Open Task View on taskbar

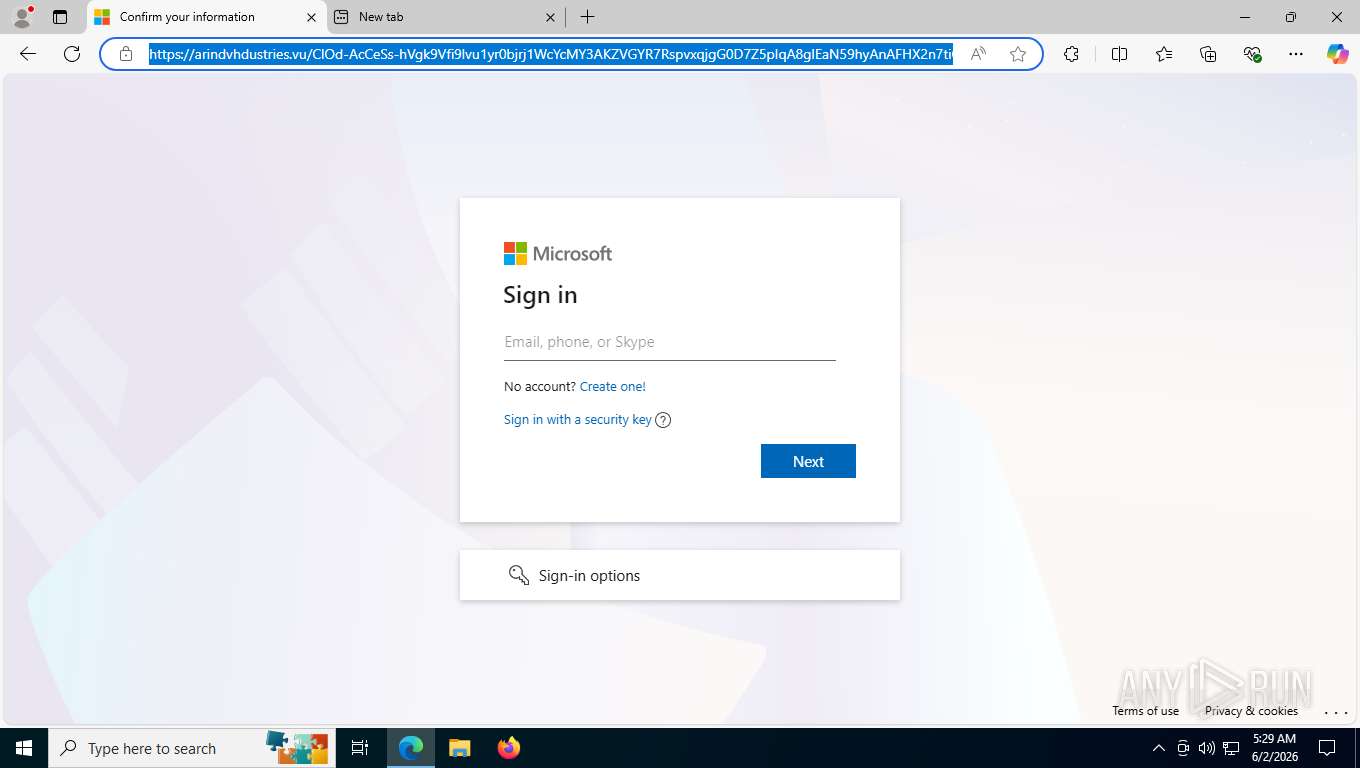point(360,748)
